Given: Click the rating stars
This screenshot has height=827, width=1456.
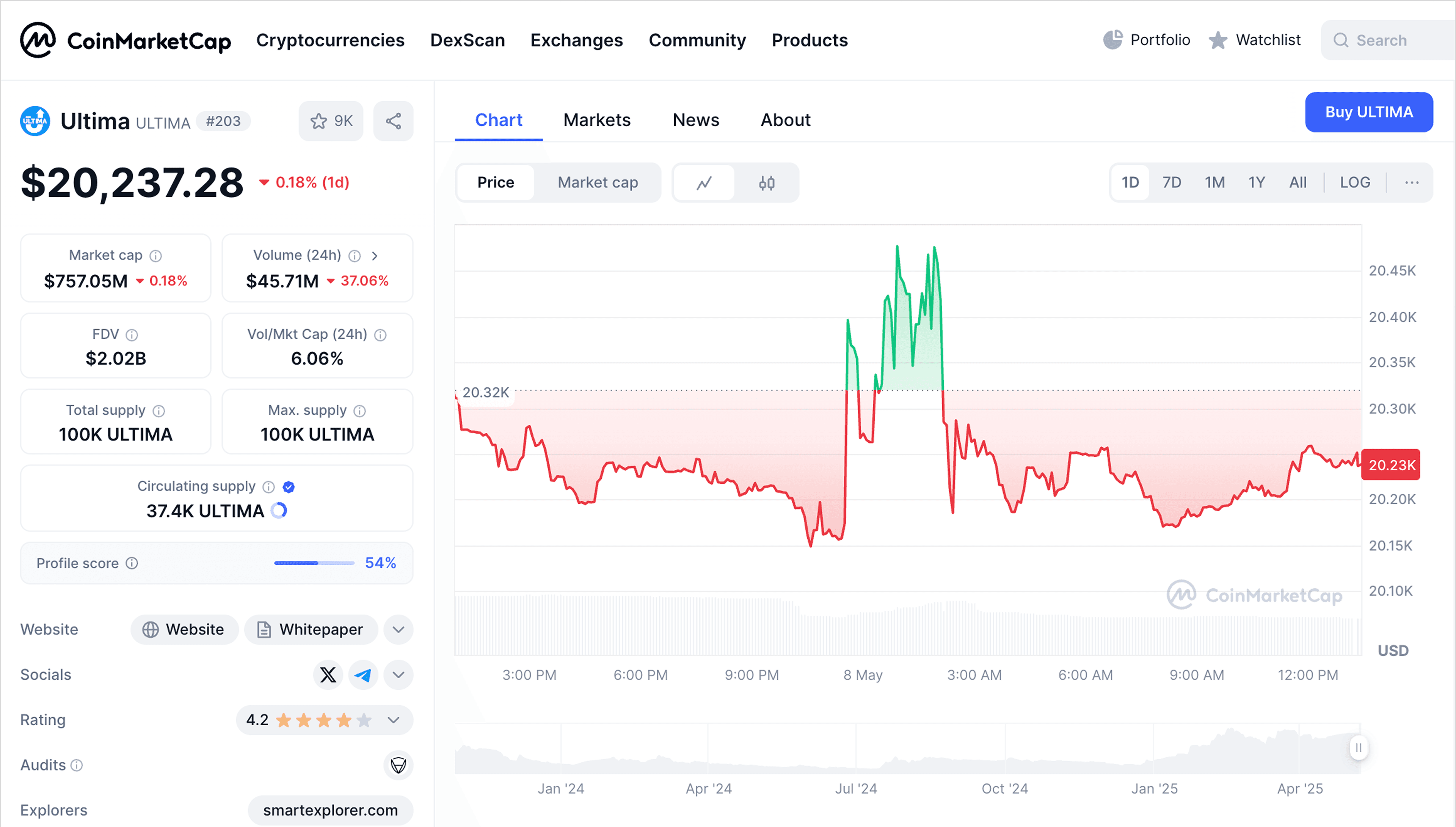Looking at the screenshot, I should [x=323, y=720].
